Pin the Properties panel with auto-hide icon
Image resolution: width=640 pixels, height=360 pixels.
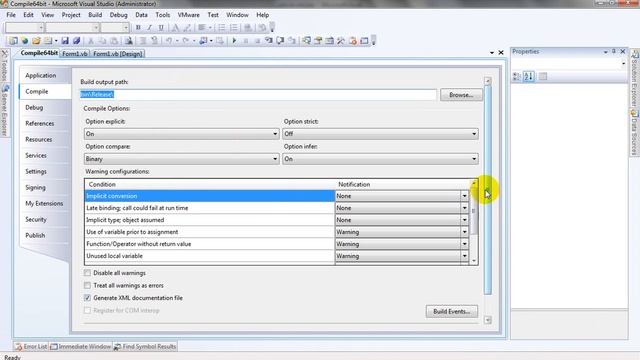click(x=613, y=51)
